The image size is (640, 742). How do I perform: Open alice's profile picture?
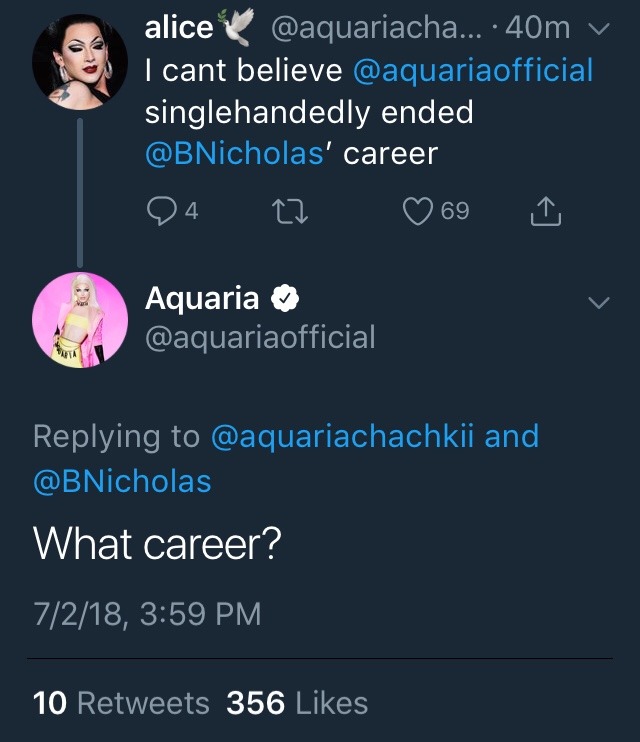(x=80, y=60)
